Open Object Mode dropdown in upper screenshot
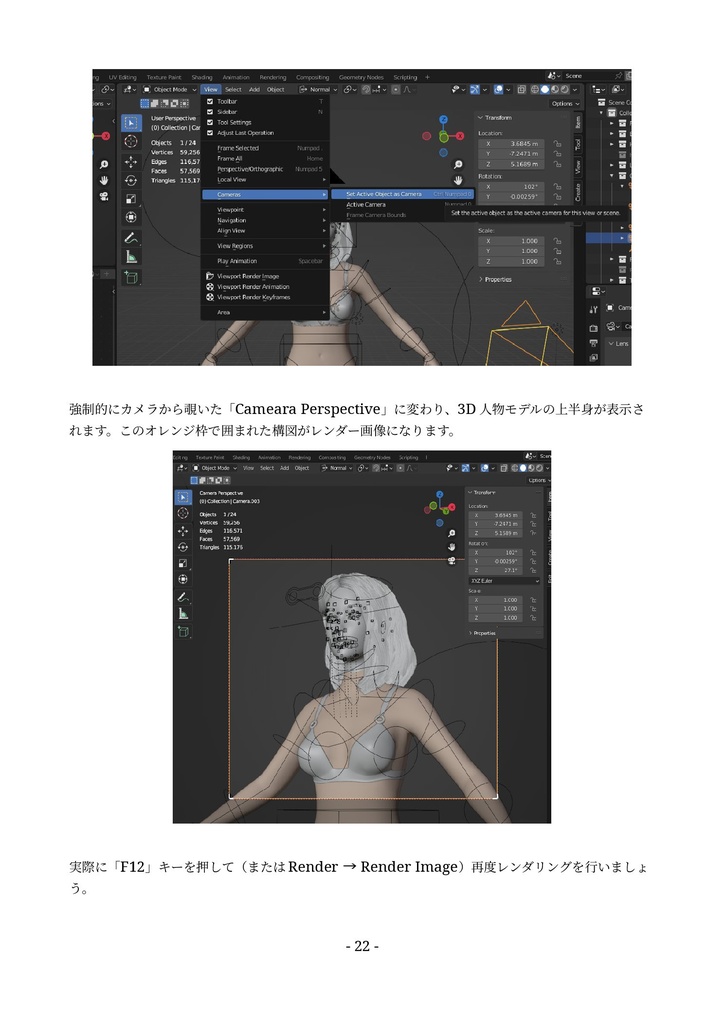The width and height of the screenshot is (724, 1024). 170,89
